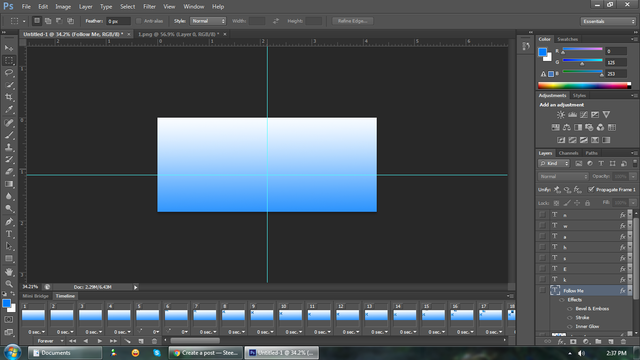Expand effects arrow on 'k' layer
This screenshot has width=640, height=360.
(630, 280)
